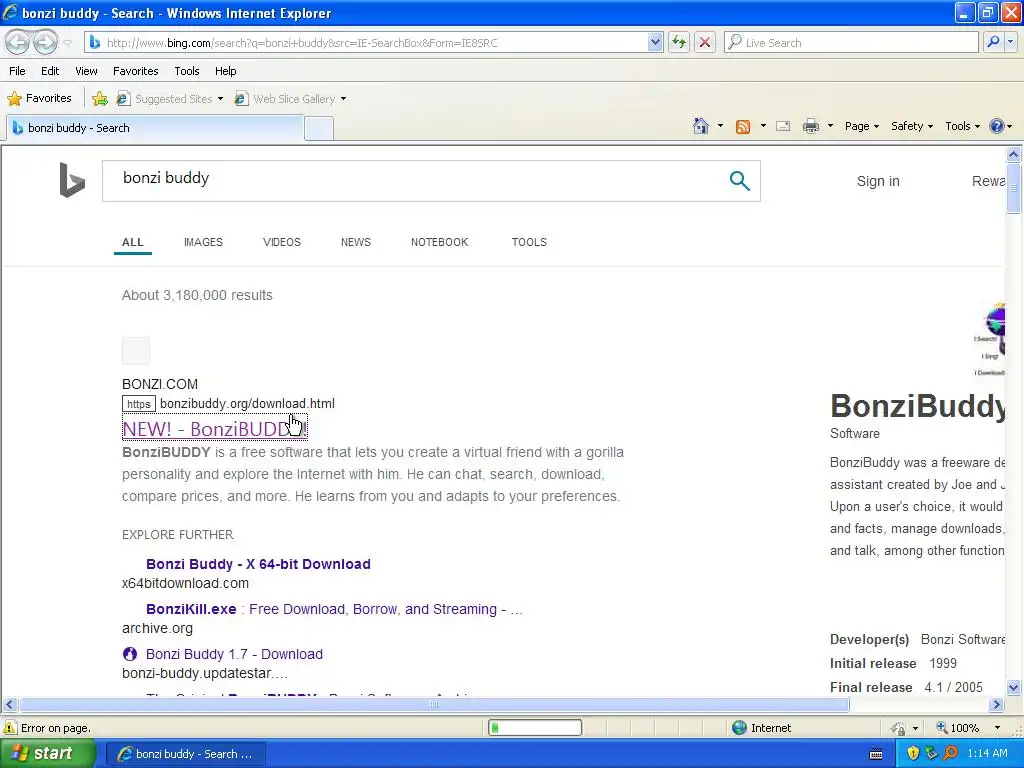Click the Bing search magnifier icon
Viewport: 1024px width, 768px height.
tap(739, 181)
